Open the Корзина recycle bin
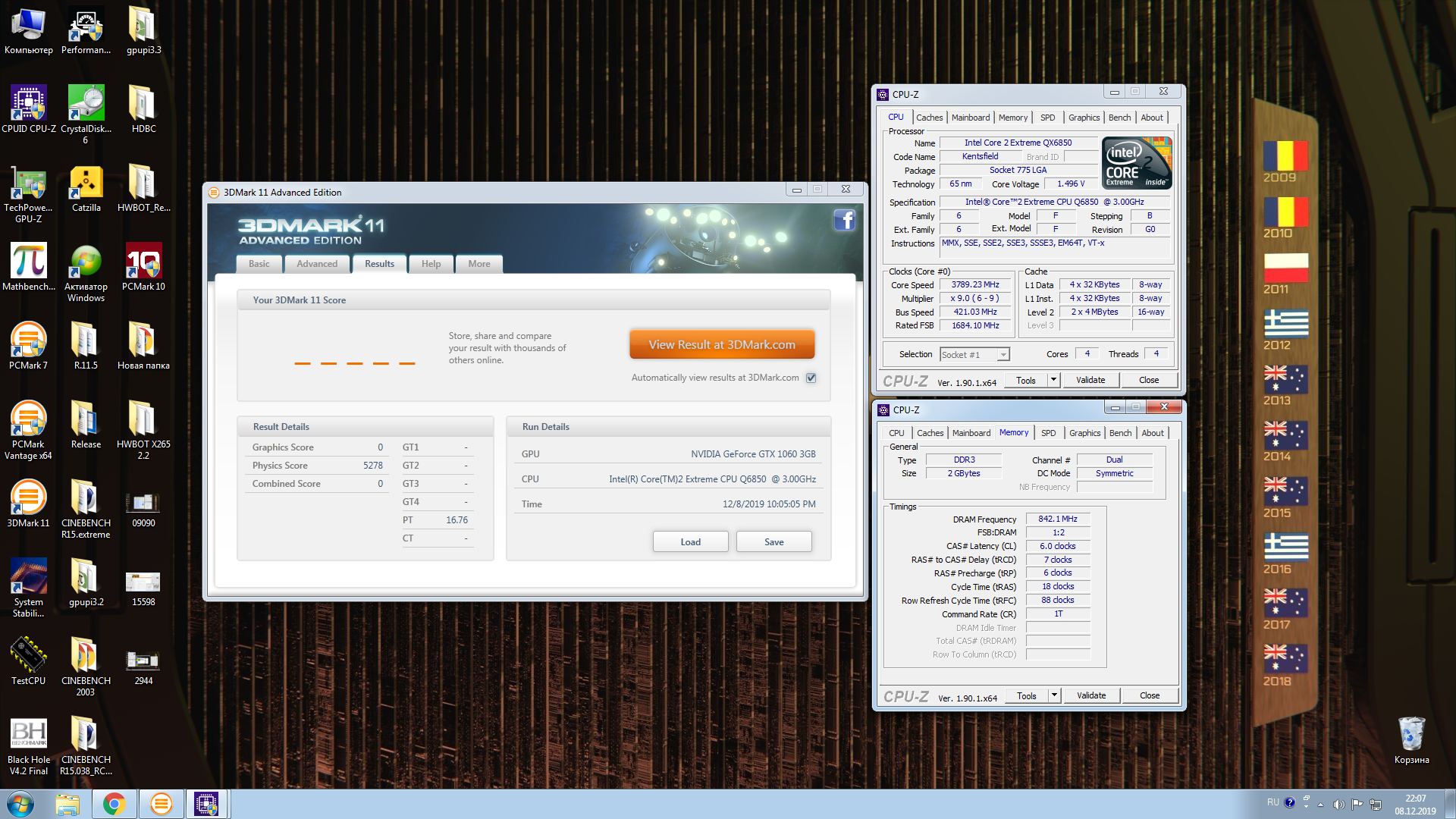The width and height of the screenshot is (1456, 819). (1411, 739)
